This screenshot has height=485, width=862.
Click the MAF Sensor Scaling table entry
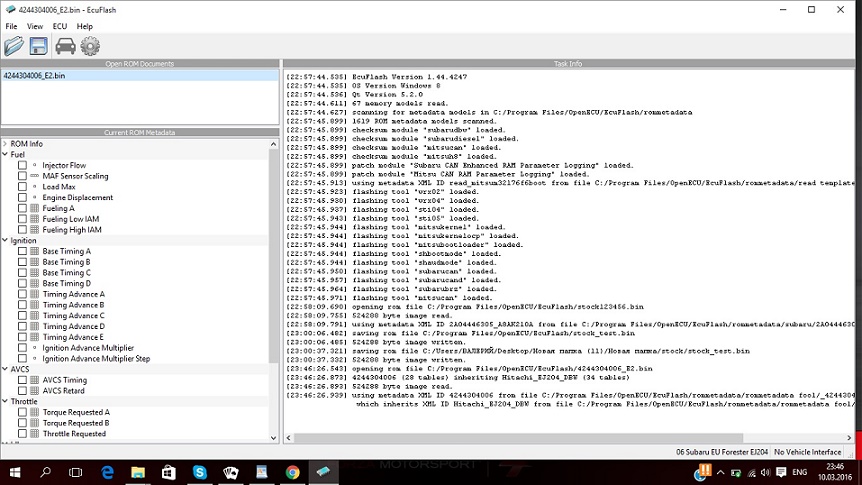click(75, 177)
